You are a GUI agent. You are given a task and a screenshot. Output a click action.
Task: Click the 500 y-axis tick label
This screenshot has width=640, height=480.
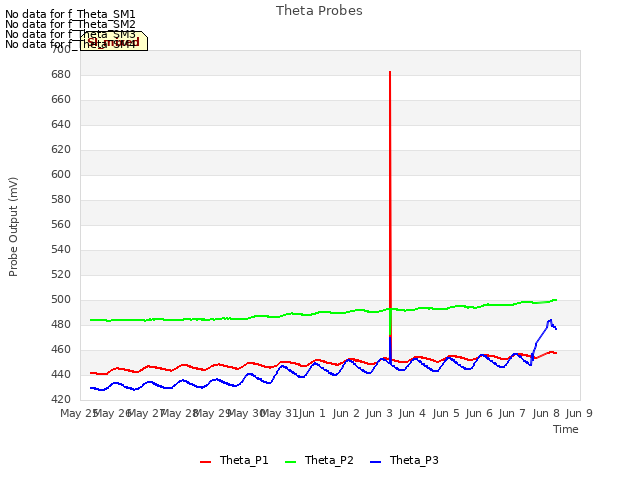(61, 300)
